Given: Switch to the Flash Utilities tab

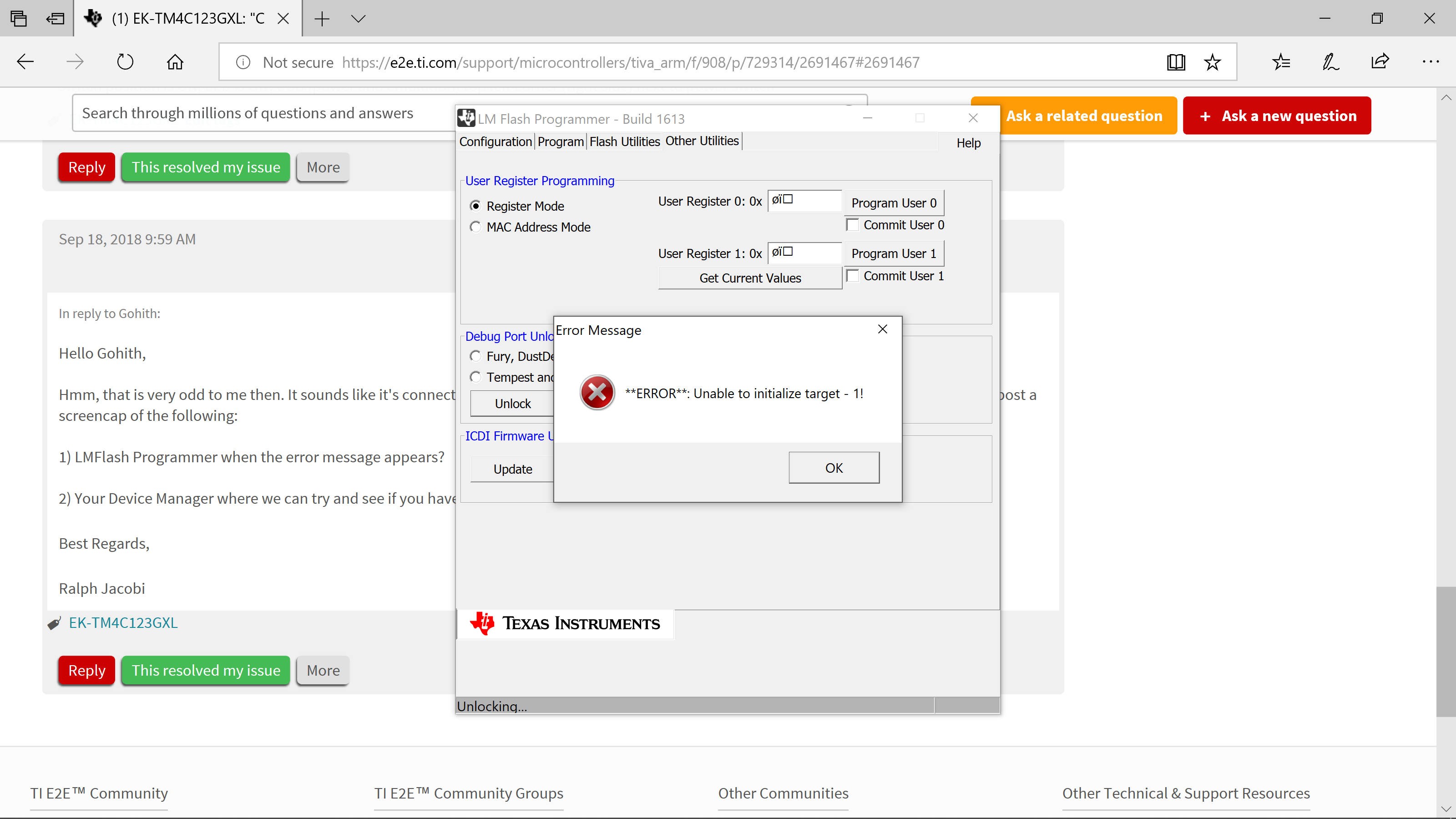Looking at the screenshot, I should (x=625, y=142).
